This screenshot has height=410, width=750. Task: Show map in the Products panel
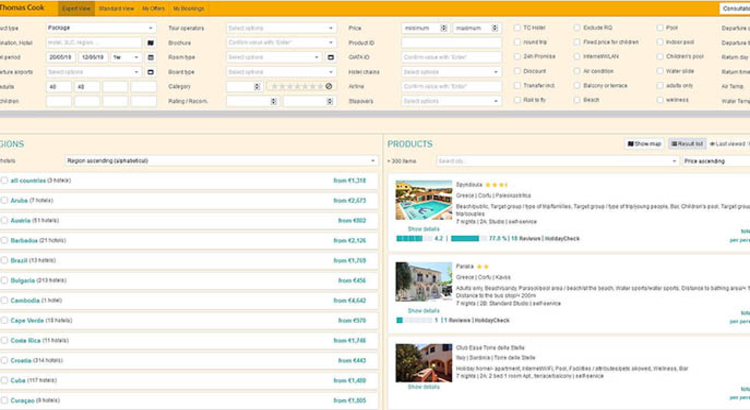(644, 144)
